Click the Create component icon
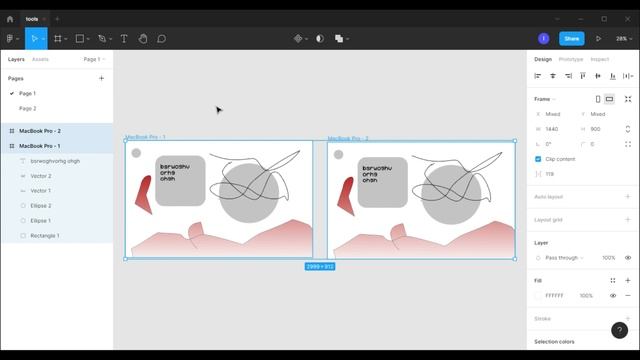640x360 pixels. coord(298,39)
